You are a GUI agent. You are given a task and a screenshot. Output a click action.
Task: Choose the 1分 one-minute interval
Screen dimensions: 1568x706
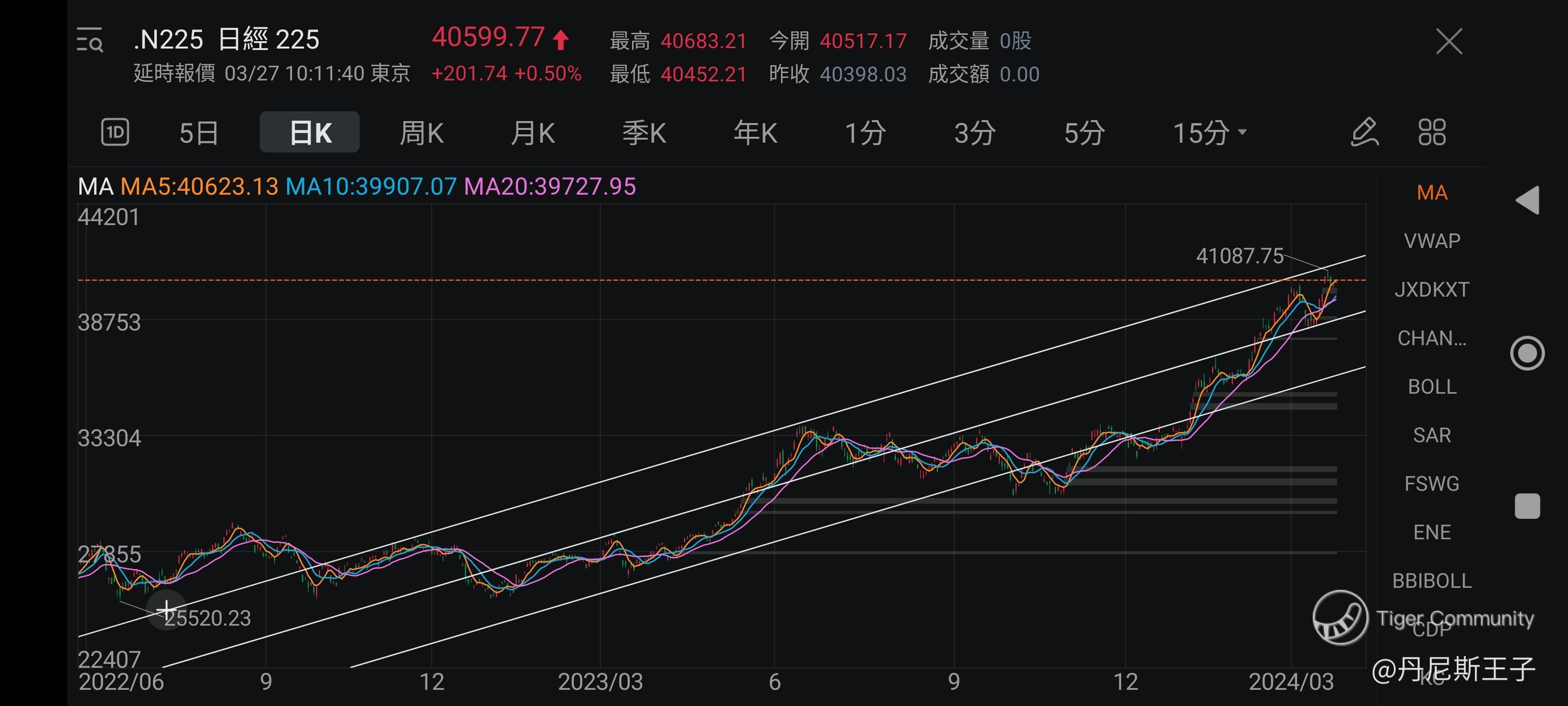point(865,132)
